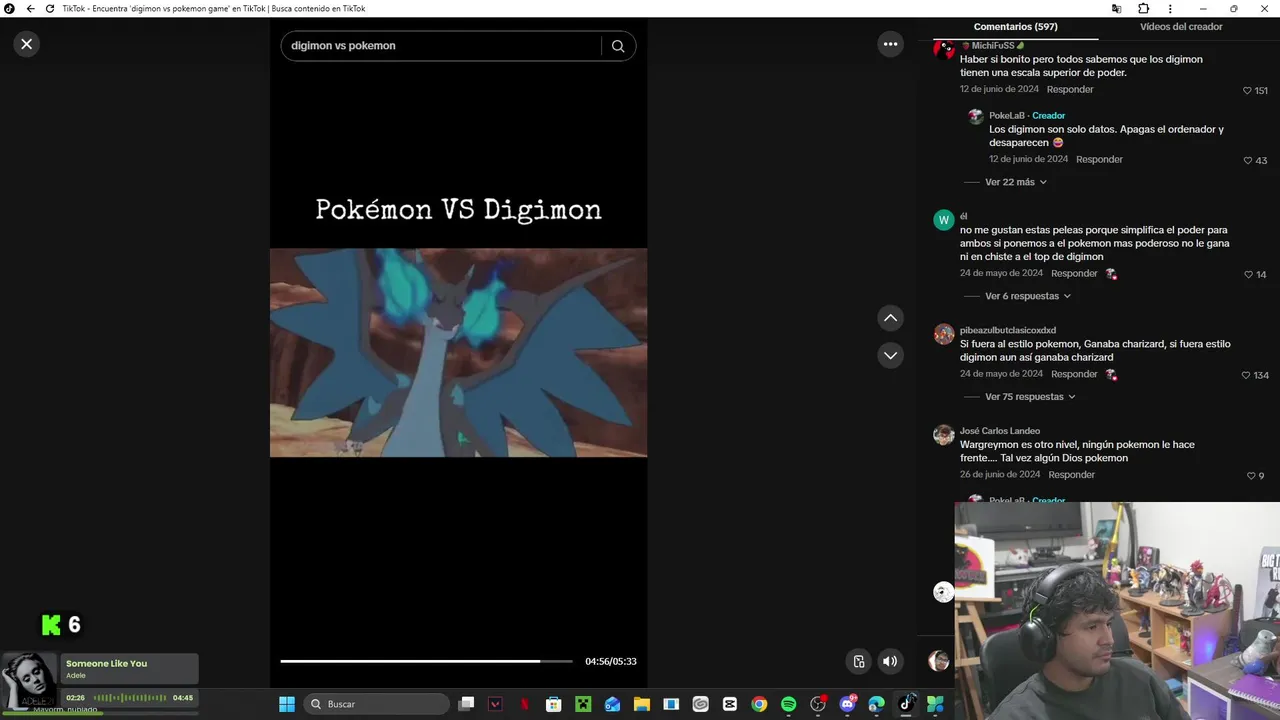
Task: Like José Carlos Landeo's comment with 9 likes
Action: [x=1250, y=476]
